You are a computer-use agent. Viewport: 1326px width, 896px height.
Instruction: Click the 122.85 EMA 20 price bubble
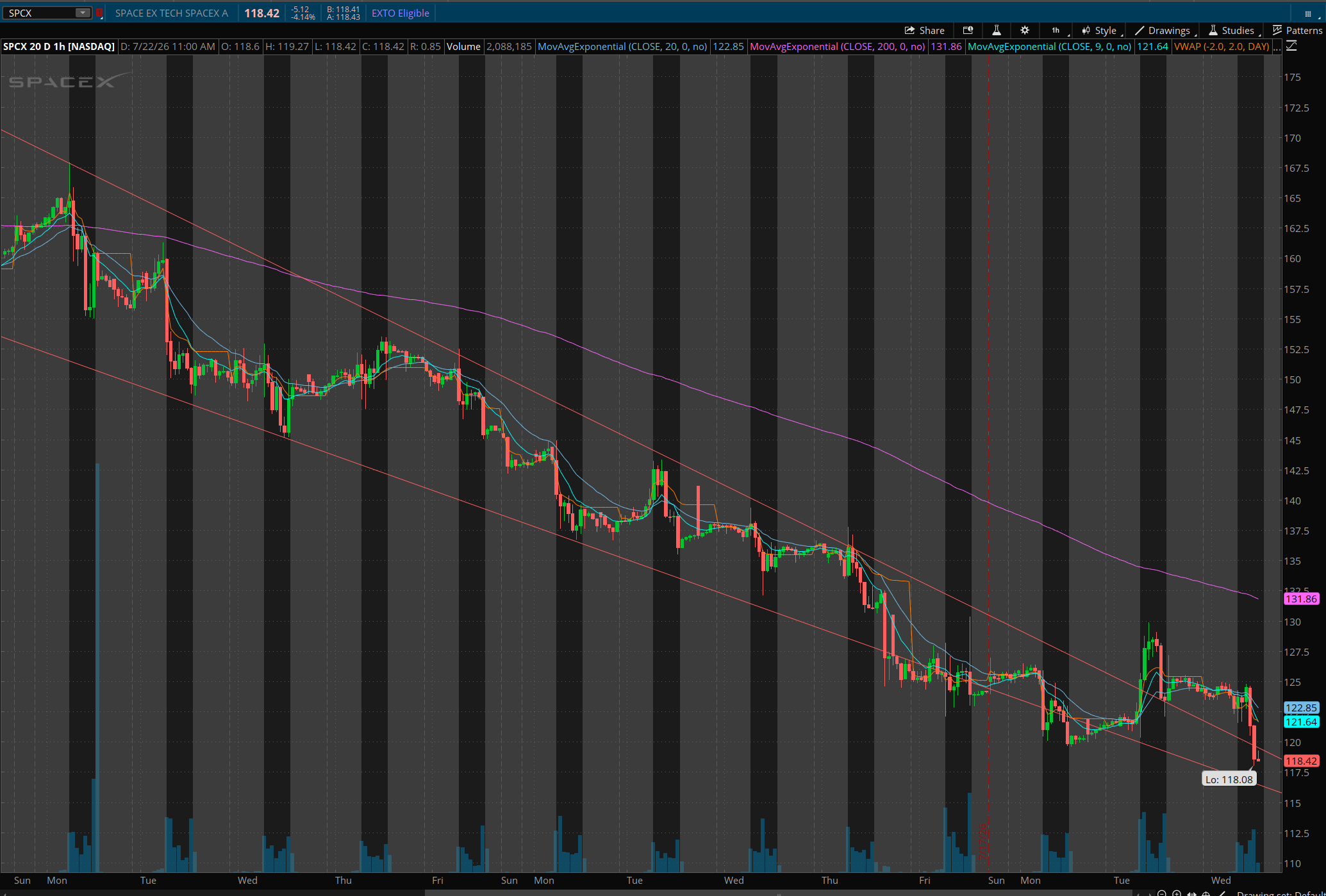[1302, 708]
